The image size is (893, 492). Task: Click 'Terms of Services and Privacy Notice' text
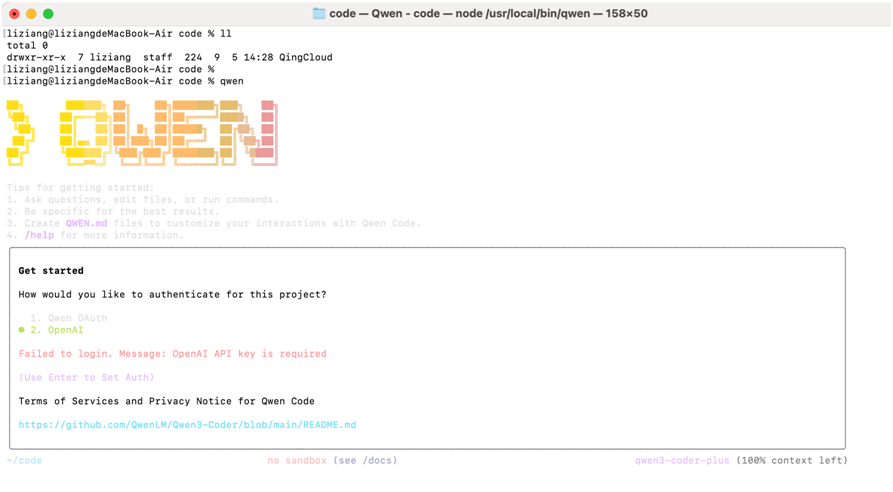click(166, 401)
